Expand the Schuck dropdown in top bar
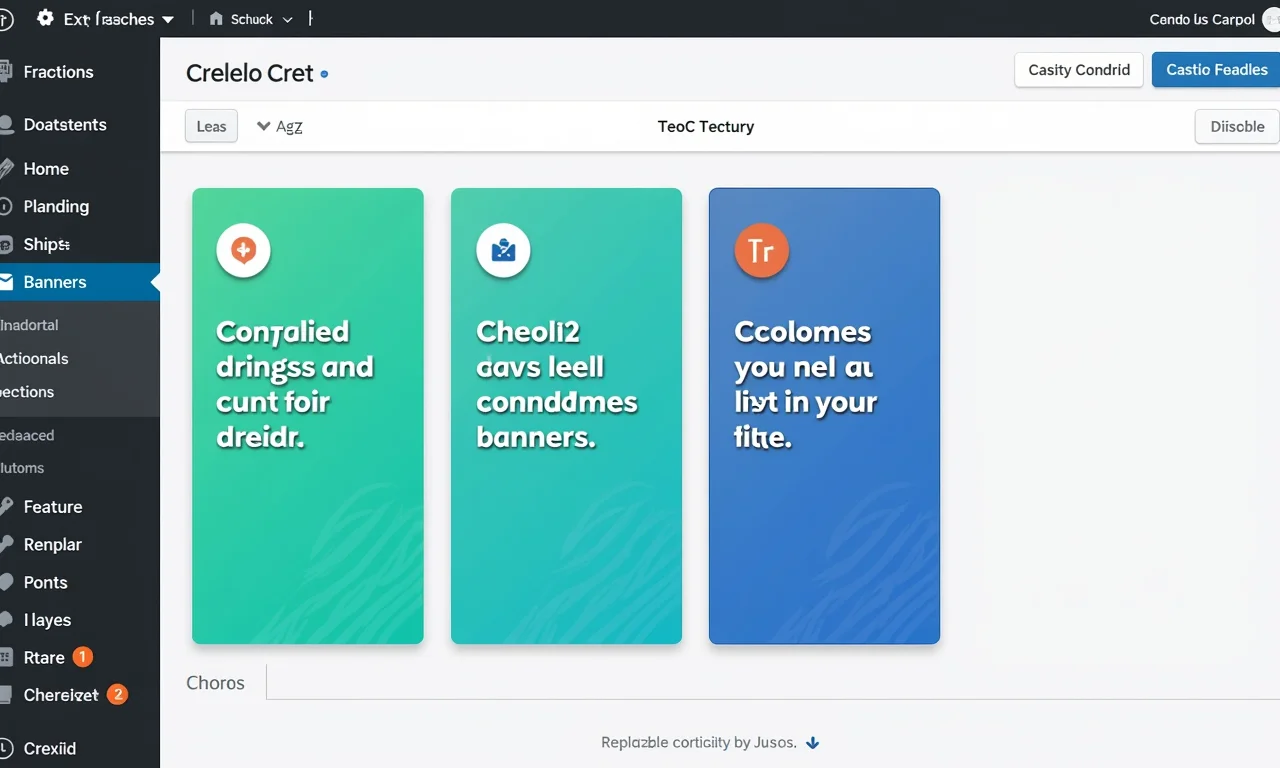 coord(288,20)
